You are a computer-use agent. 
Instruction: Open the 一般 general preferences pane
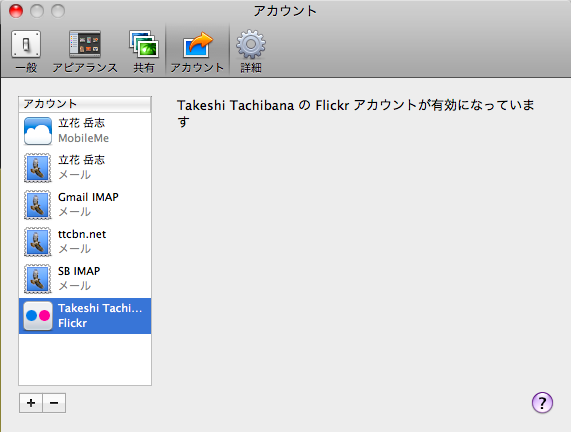(x=26, y=51)
